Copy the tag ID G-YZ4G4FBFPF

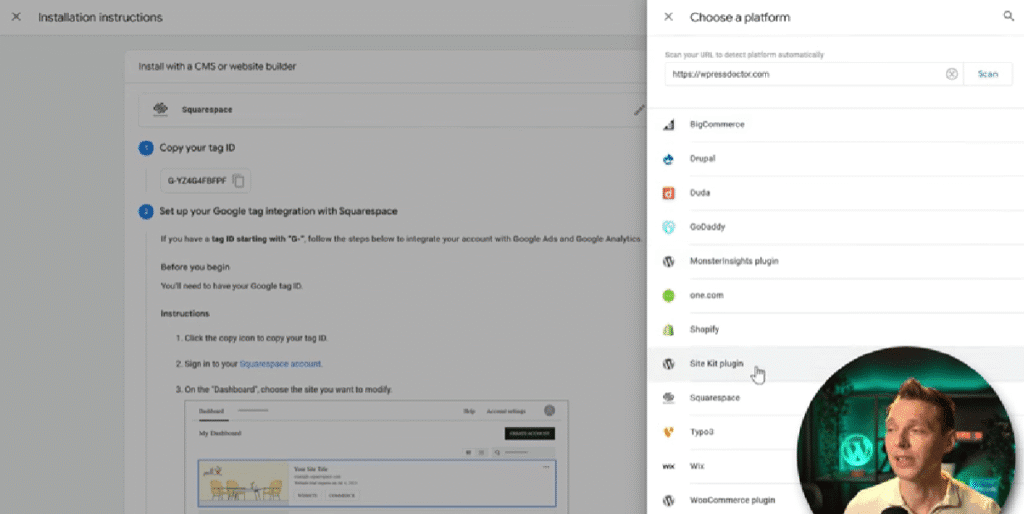(x=239, y=181)
